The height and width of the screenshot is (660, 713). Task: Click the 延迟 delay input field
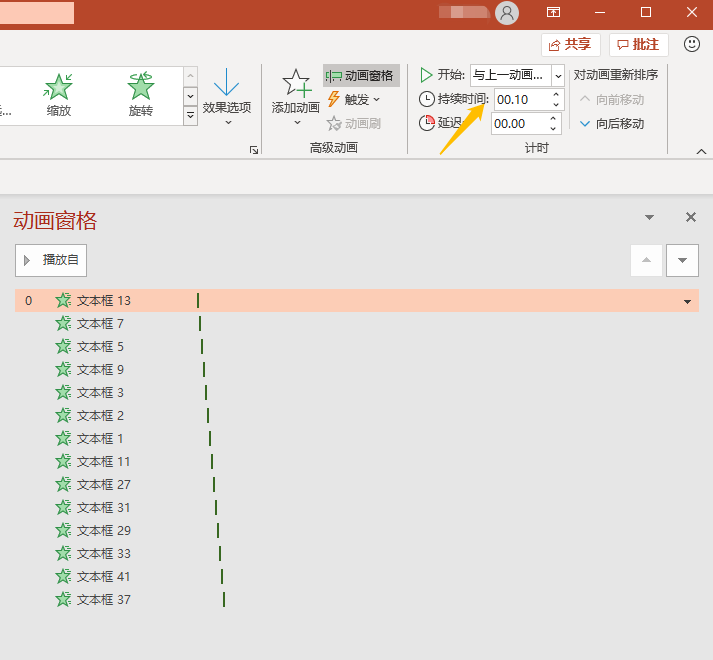pos(519,124)
